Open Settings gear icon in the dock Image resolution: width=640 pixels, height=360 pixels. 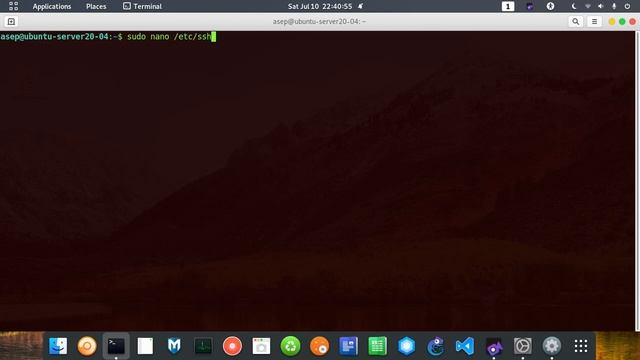(552, 346)
